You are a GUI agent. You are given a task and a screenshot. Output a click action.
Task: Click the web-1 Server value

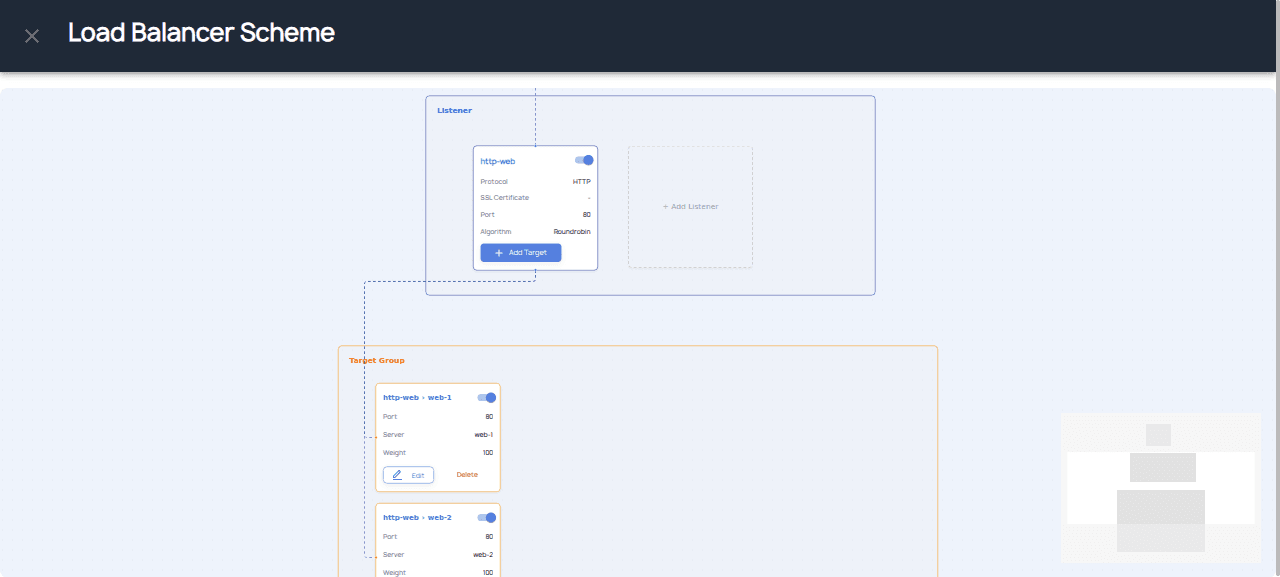[483, 435]
